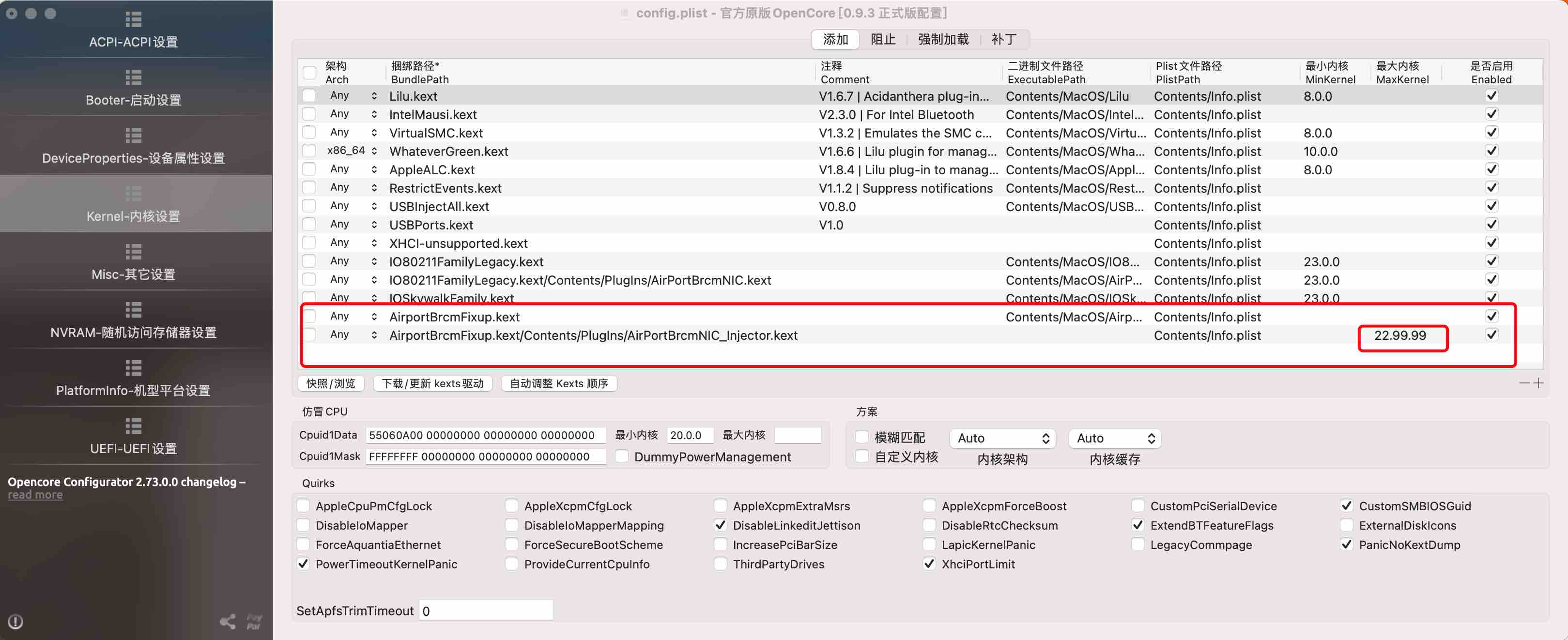Image resolution: width=1568 pixels, height=640 pixels.
Task: Open the changelog read more link
Action: (x=35, y=495)
